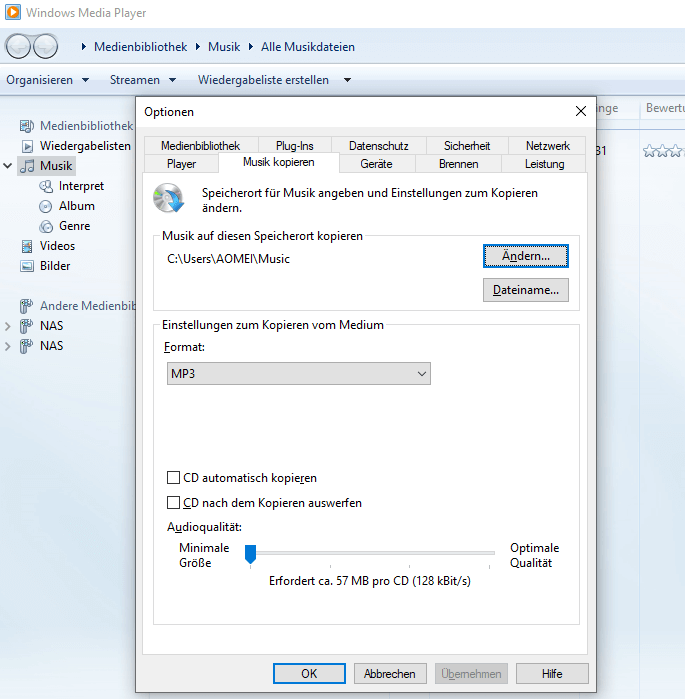Select the Musik kopieren tab

[x=279, y=162]
